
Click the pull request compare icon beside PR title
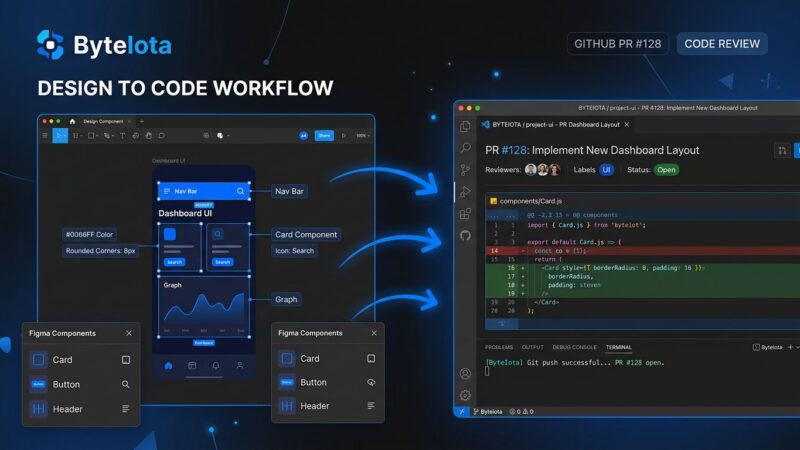click(782, 151)
